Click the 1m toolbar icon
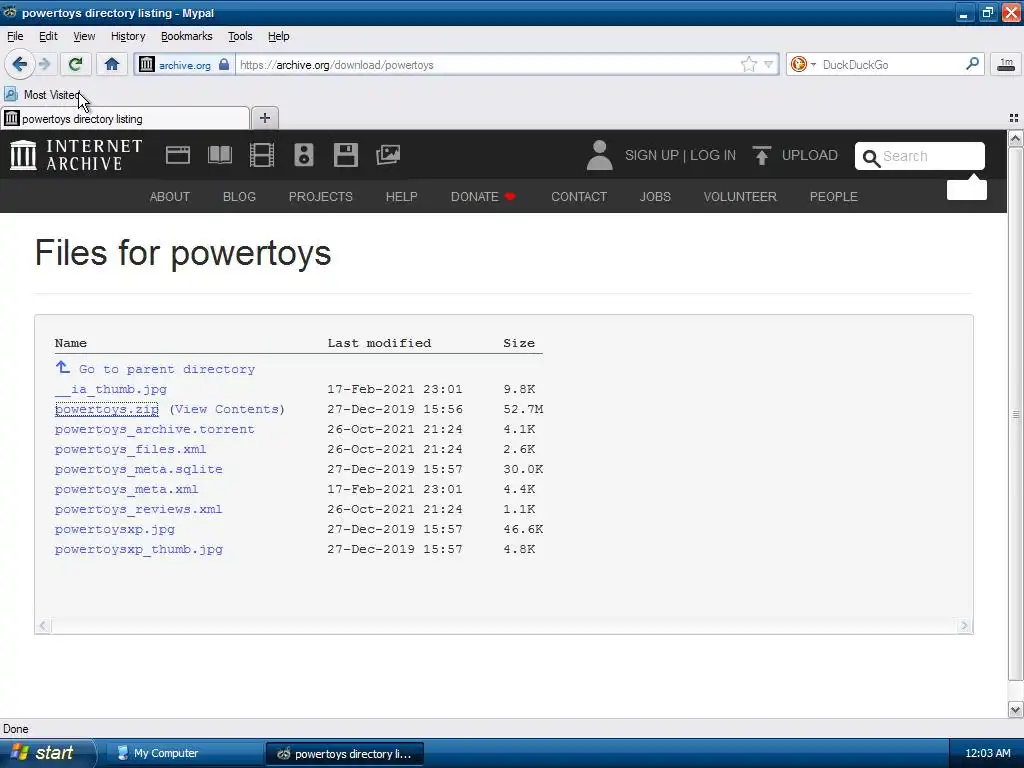 [x=1006, y=64]
